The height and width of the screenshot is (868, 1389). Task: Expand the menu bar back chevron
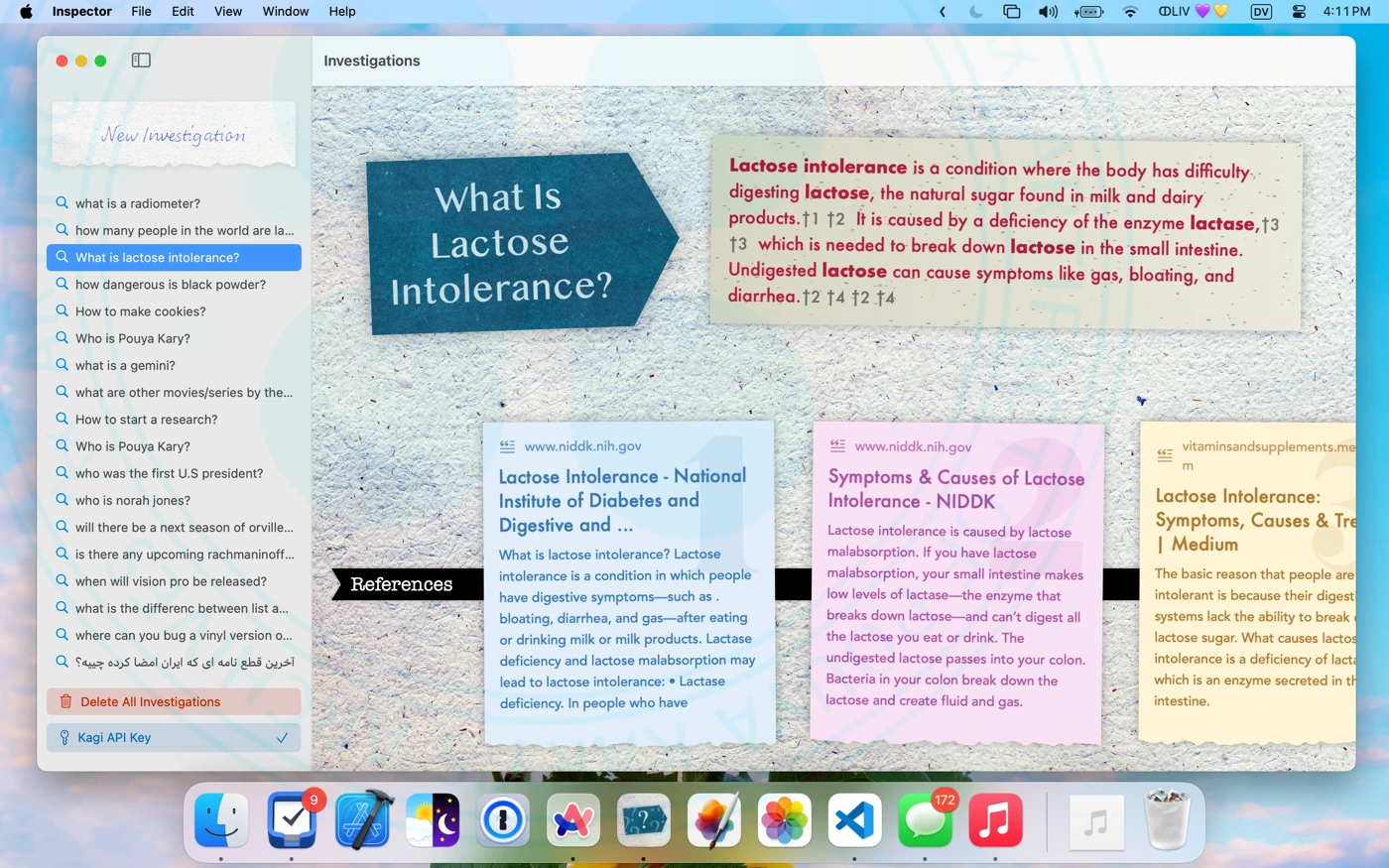tap(942, 12)
